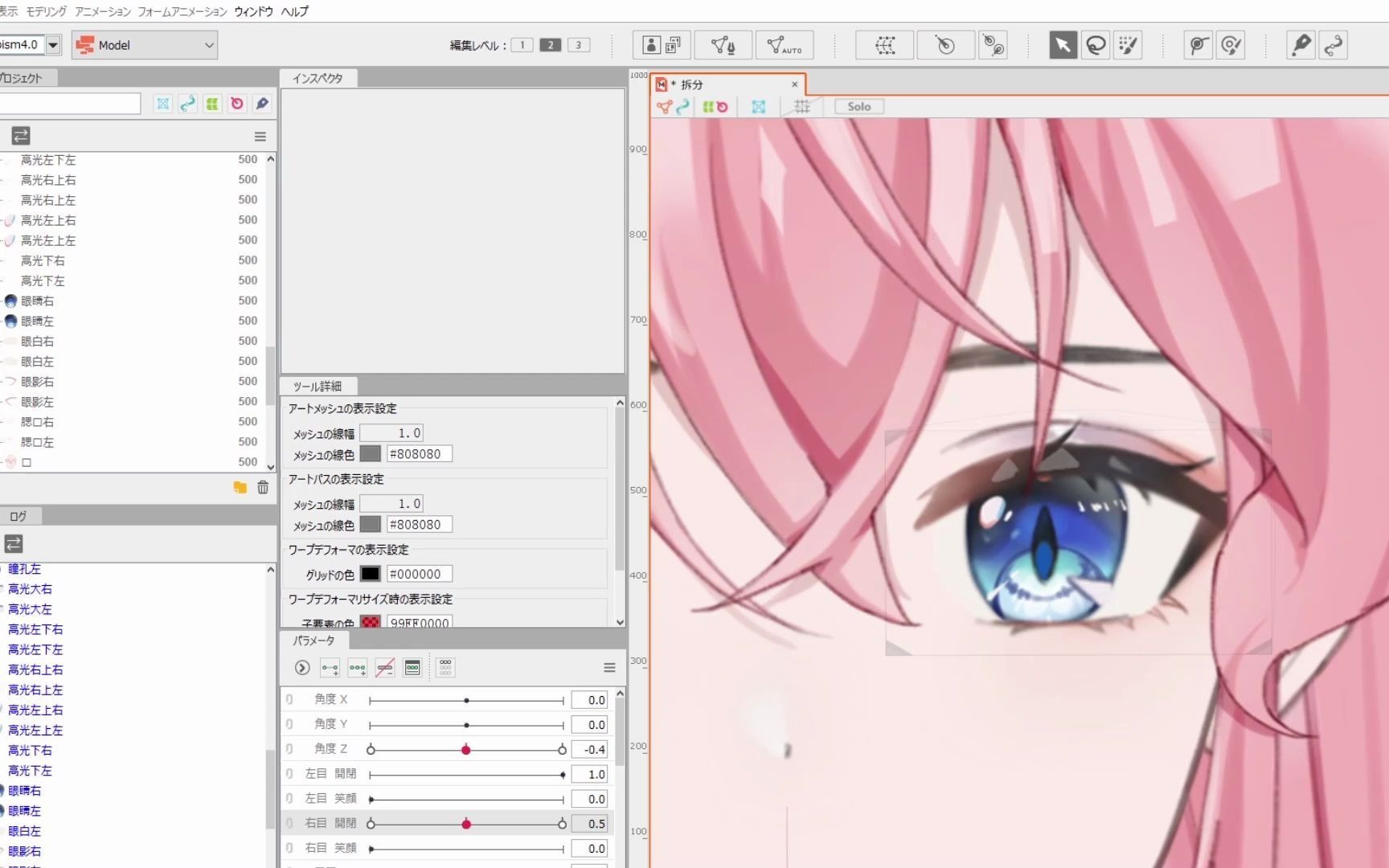Image resolution: width=1389 pixels, height=868 pixels.
Task: Filter project by warp deformer icon
Action: (x=163, y=104)
